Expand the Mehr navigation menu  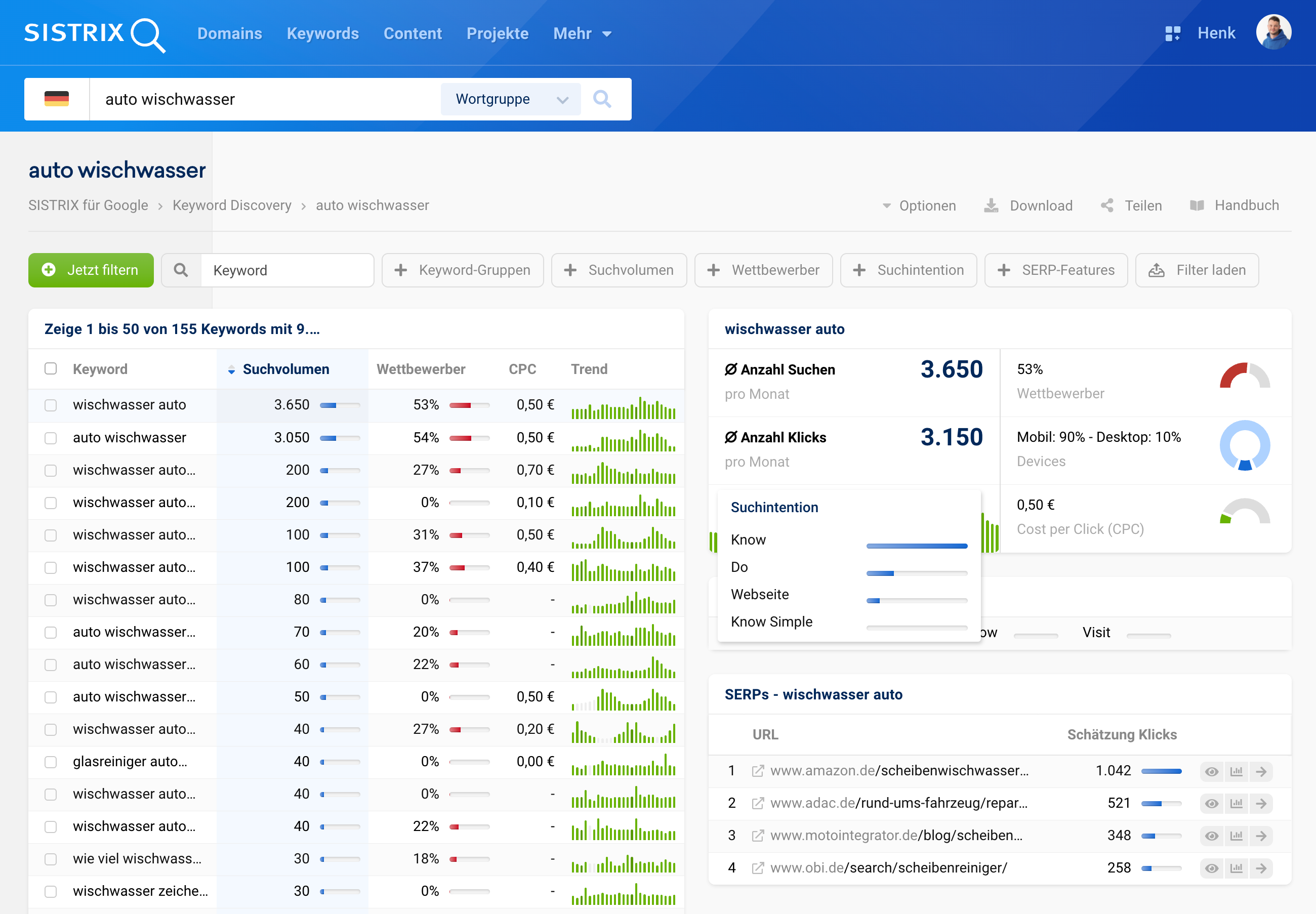581,33
